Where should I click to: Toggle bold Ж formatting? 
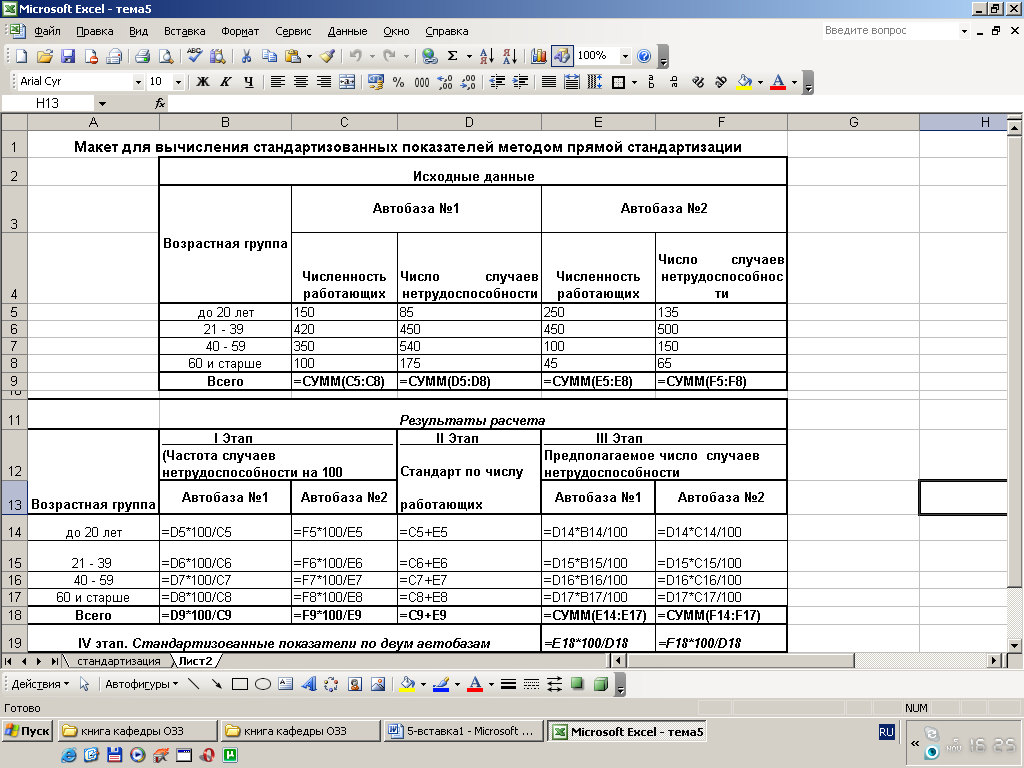pyautogui.click(x=203, y=82)
